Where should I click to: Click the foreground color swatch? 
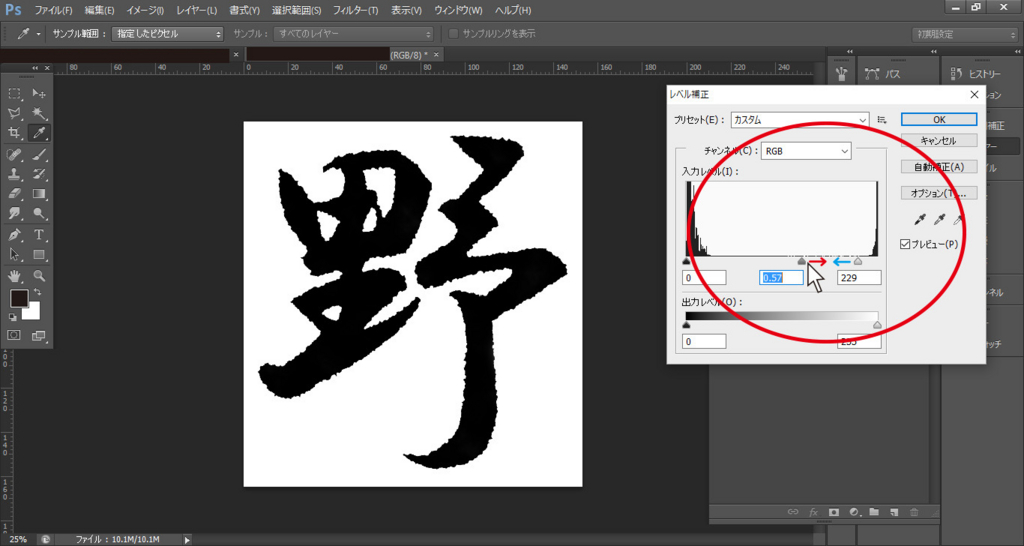pyautogui.click(x=19, y=298)
